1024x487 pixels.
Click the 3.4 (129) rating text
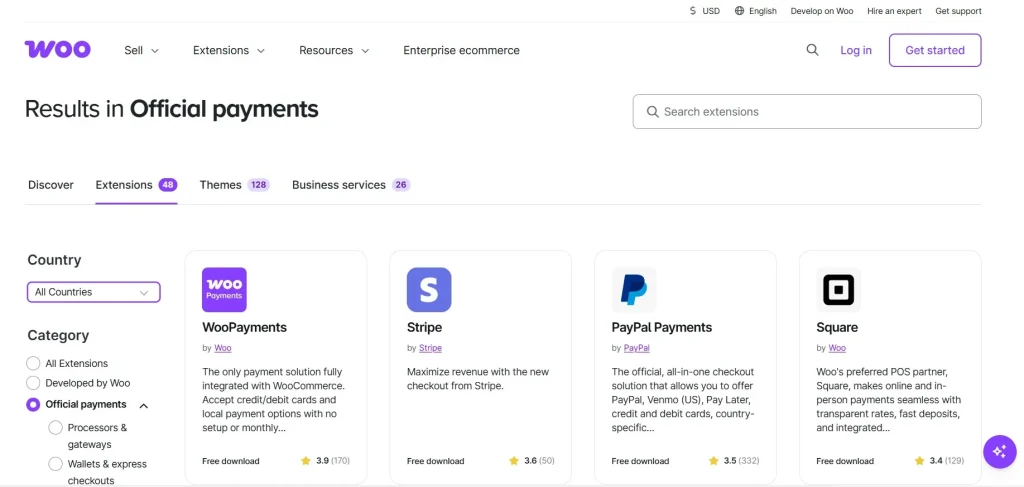click(947, 461)
